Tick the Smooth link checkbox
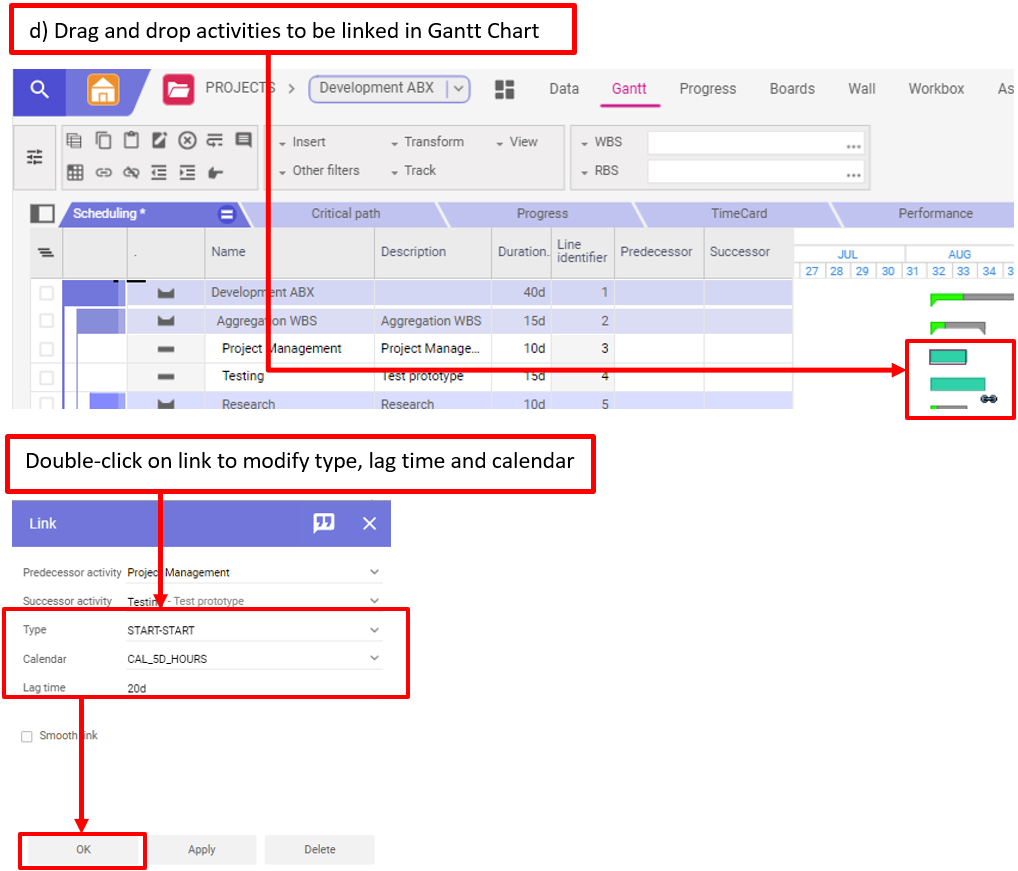The image size is (1018, 871). click(x=27, y=737)
